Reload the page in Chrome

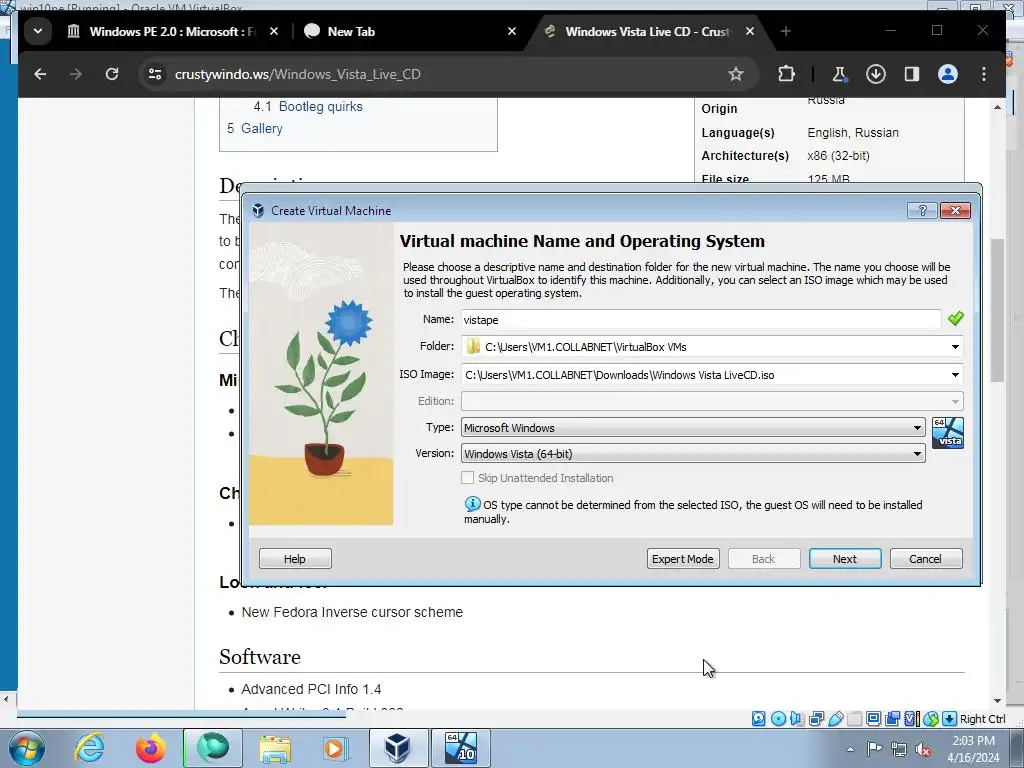coord(112,74)
